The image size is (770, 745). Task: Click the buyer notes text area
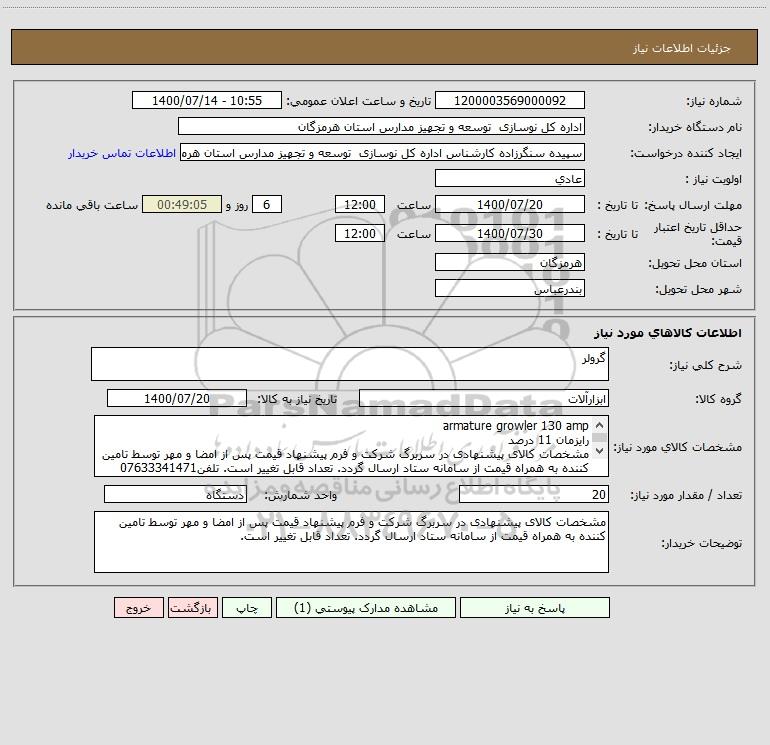click(x=351, y=542)
